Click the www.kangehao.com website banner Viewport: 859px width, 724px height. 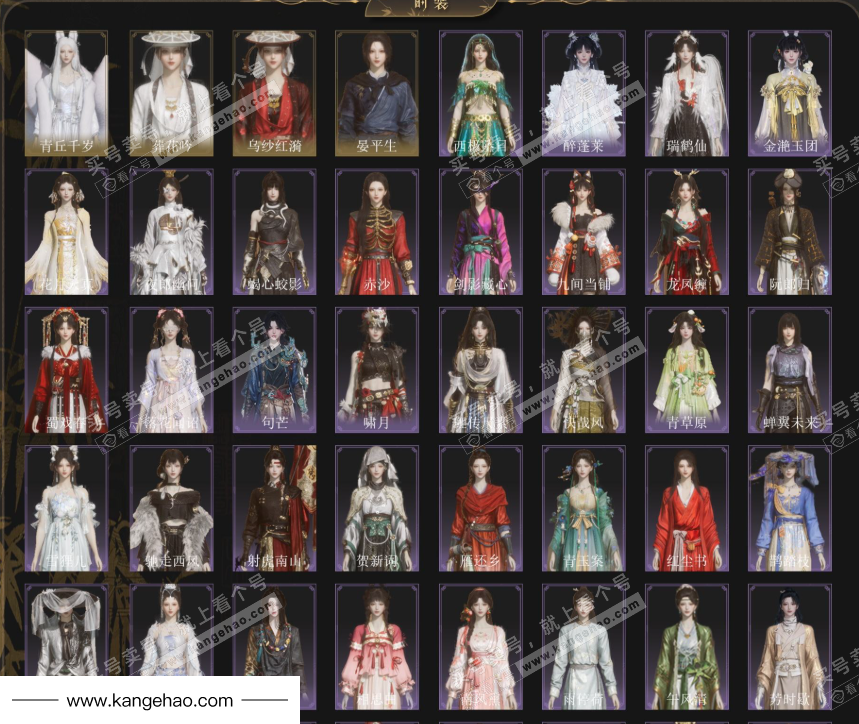tap(150, 701)
